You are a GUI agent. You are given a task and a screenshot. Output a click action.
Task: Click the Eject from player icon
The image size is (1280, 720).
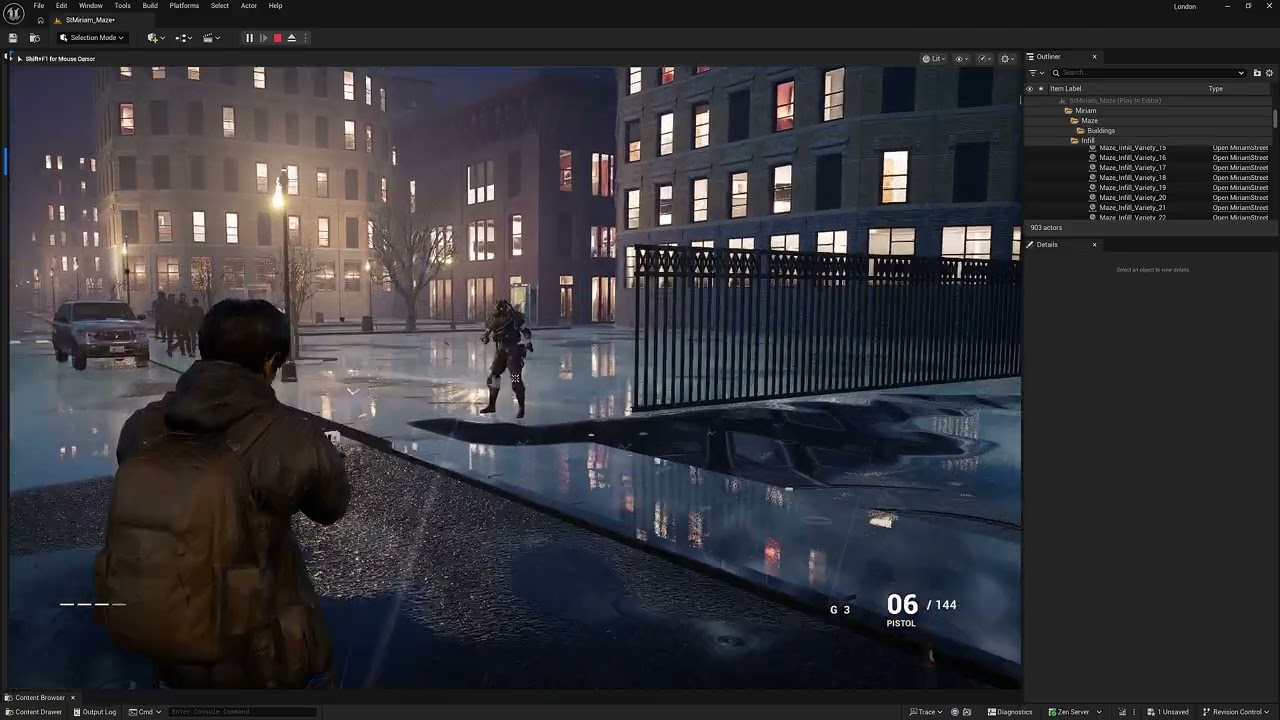[x=291, y=38]
